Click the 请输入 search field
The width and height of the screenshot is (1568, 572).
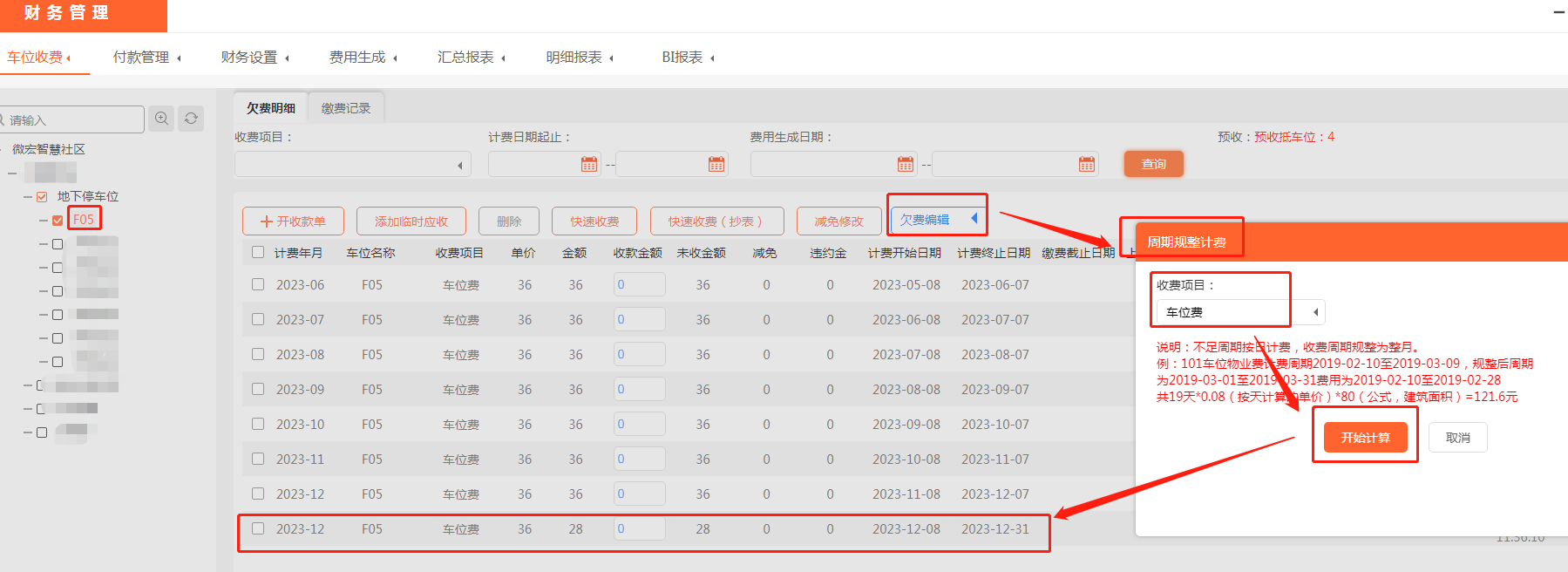(73, 119)
